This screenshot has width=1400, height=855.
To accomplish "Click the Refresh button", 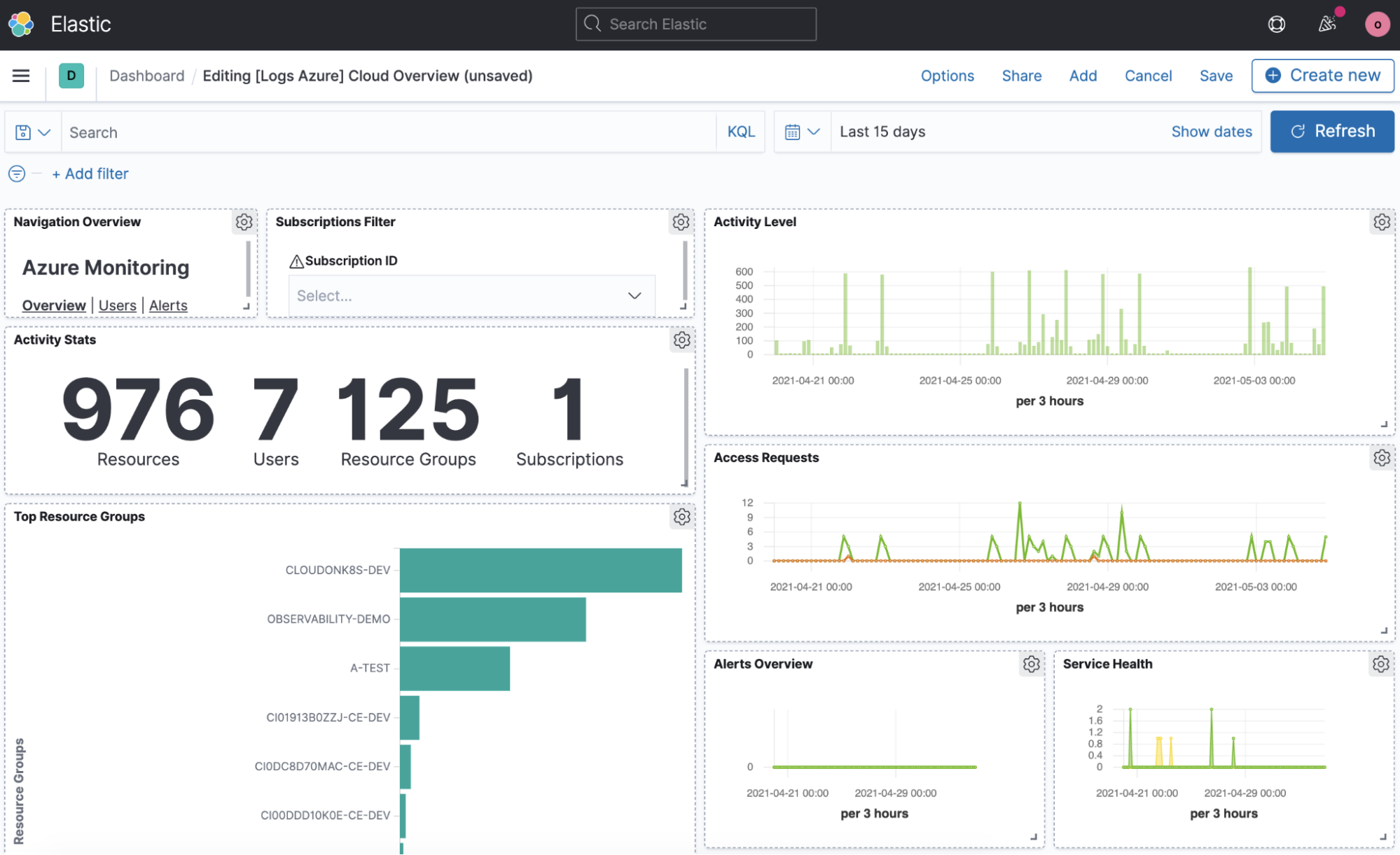I will pos(1332,132).
